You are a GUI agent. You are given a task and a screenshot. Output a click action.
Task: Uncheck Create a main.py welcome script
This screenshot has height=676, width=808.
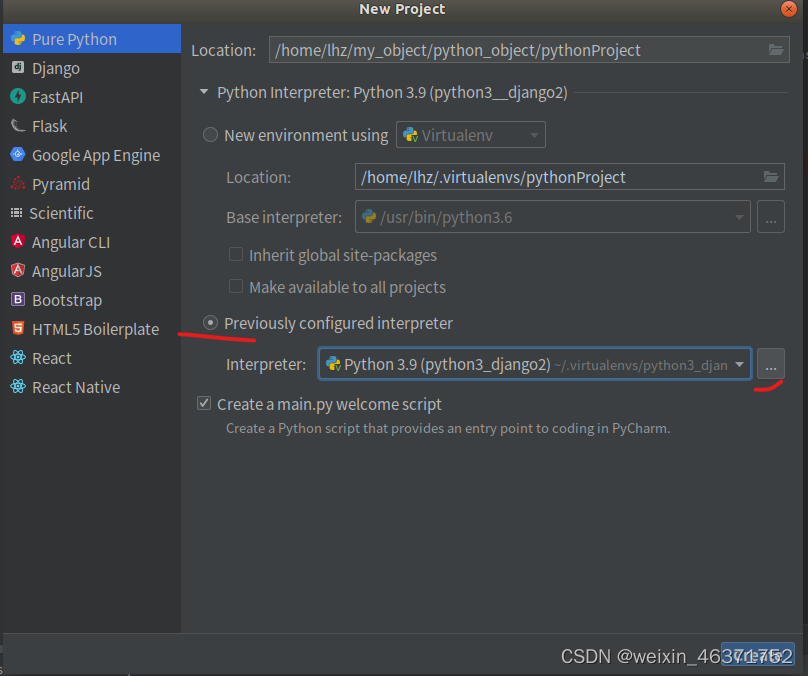pos(204,403)
